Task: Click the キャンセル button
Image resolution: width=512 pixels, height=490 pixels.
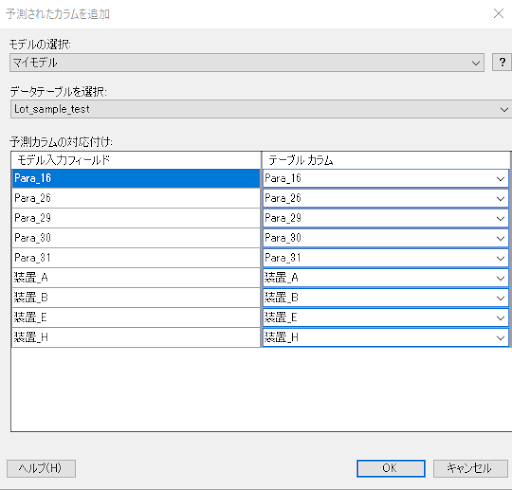Action: click(x=470, y=468)
